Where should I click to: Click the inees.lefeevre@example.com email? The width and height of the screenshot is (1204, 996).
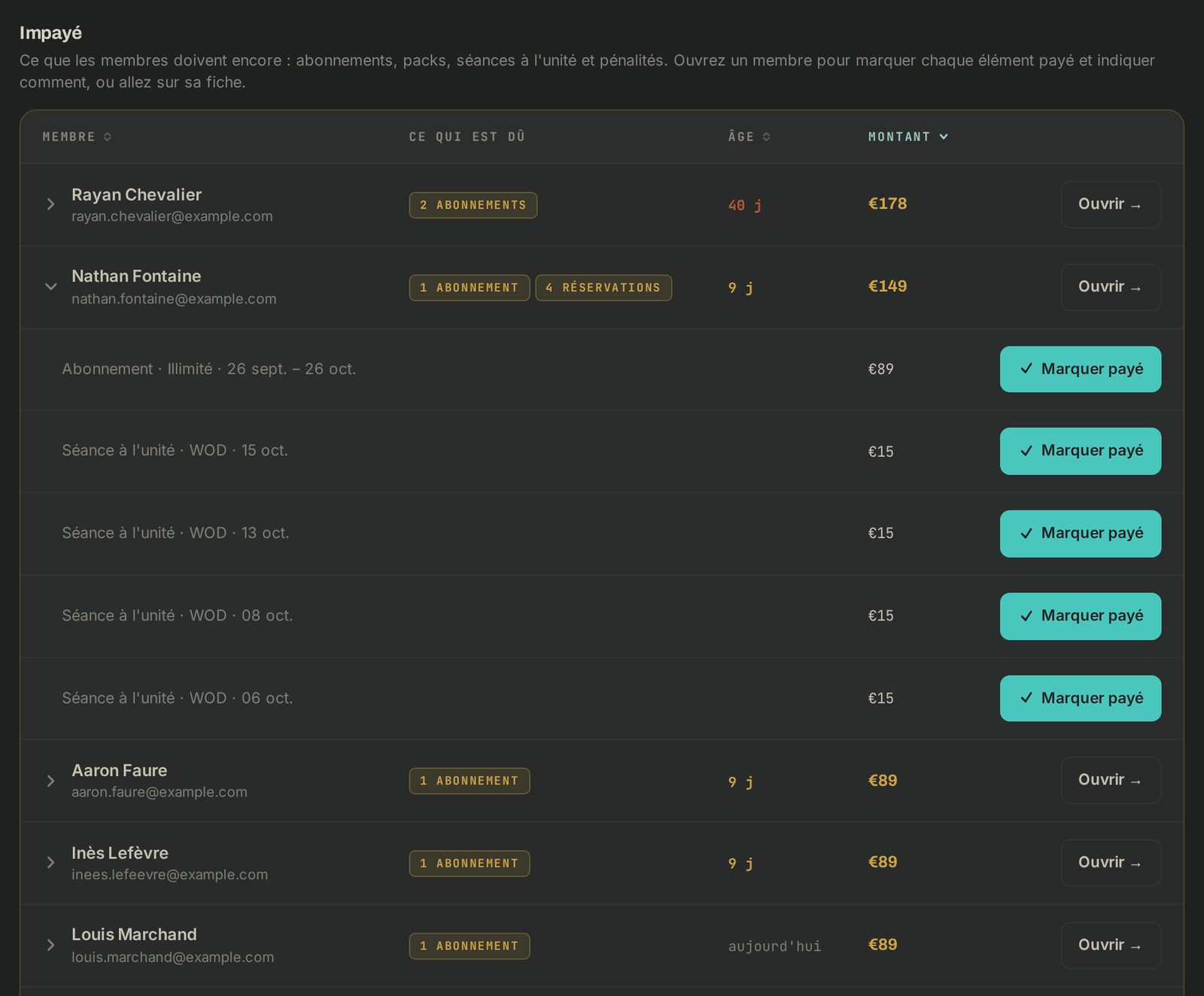pyautogui.click(x=170, y=875)
